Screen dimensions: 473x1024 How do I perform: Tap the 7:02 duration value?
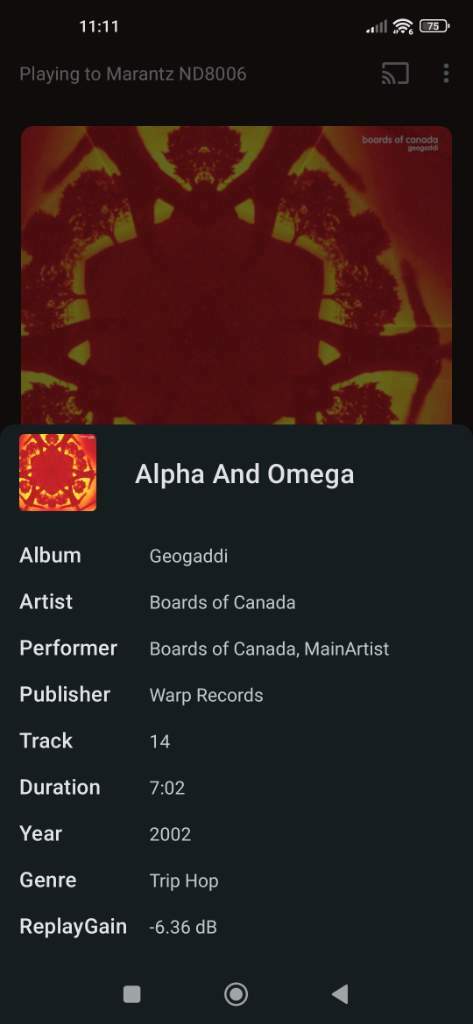pyautogui.click(x=167, y=788)
